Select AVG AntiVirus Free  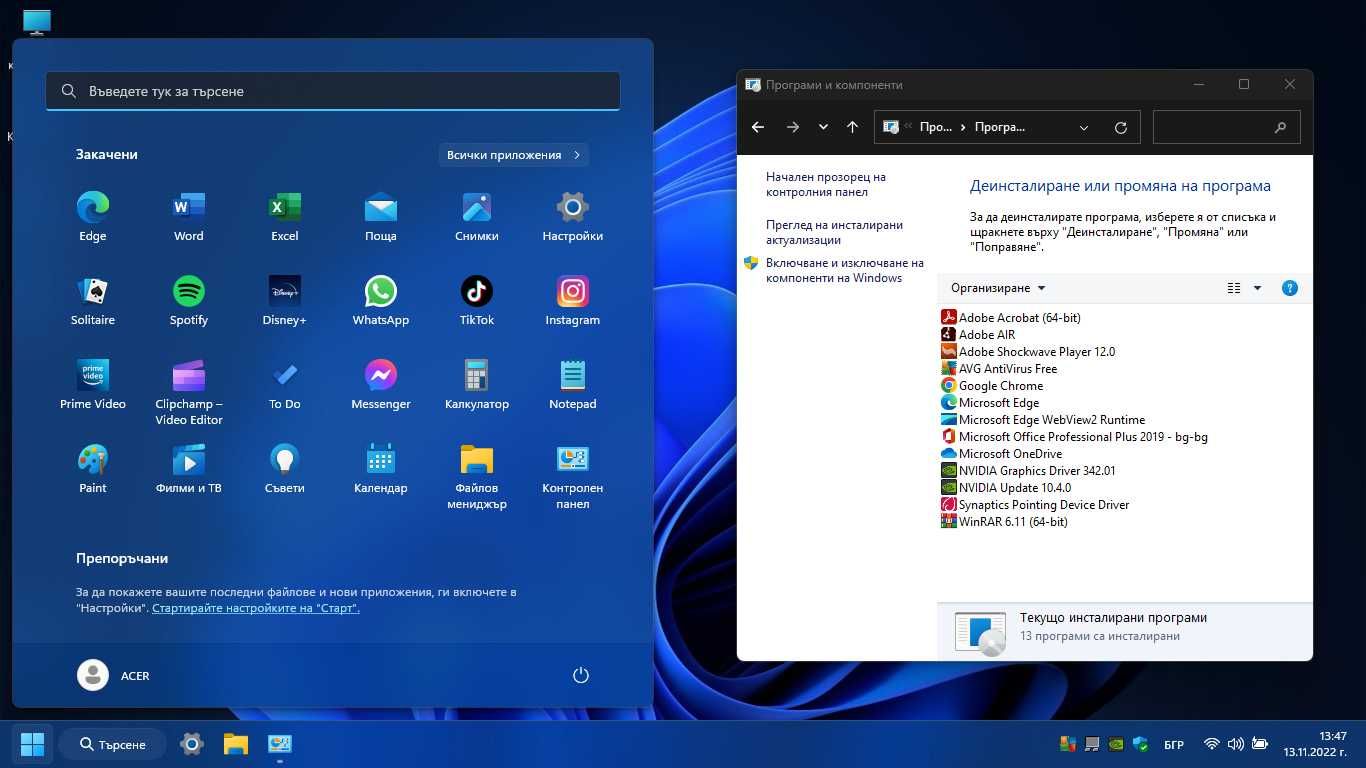[x=999, y=369]
